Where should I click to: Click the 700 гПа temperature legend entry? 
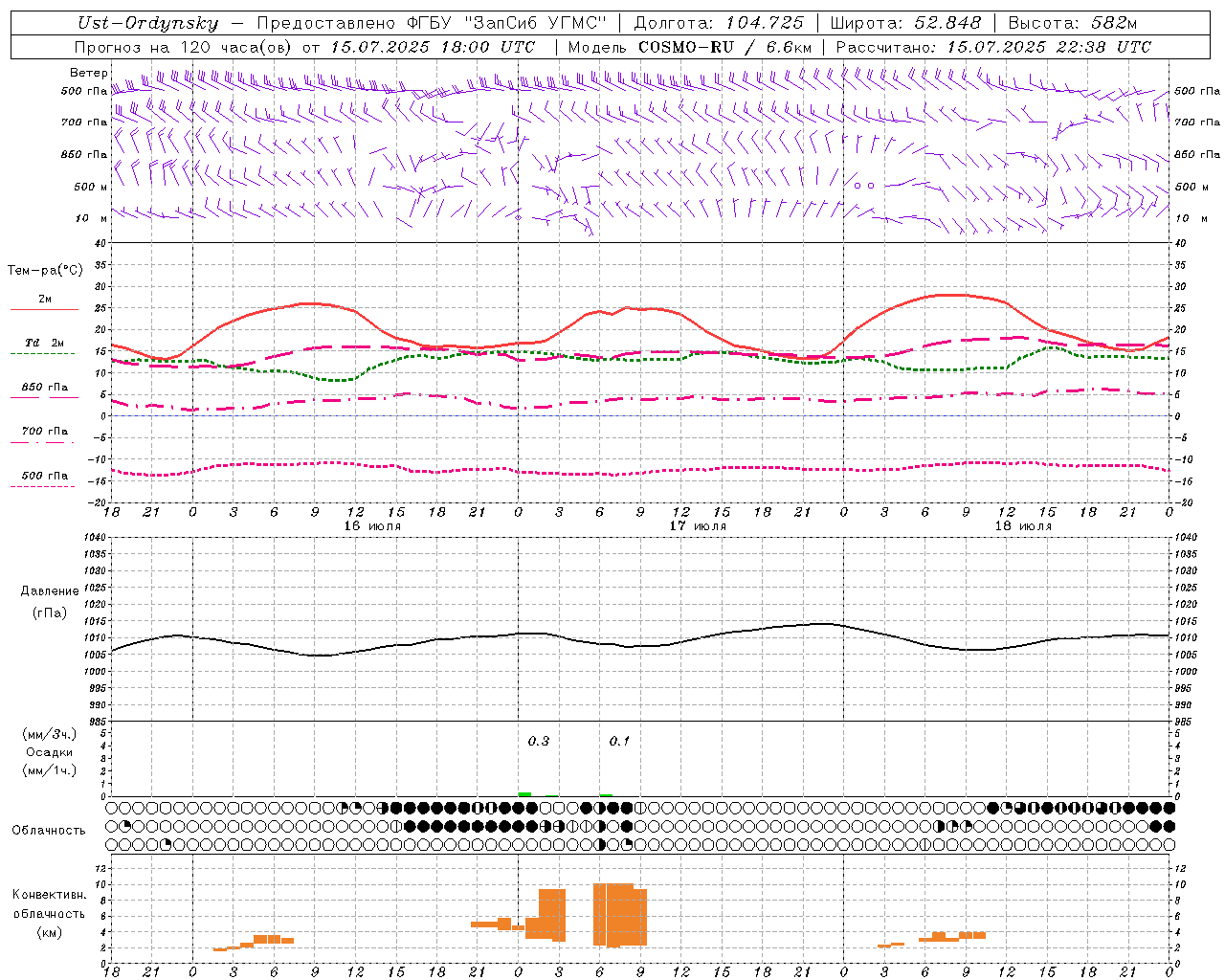pyautogui.click(x=45, y=432)
